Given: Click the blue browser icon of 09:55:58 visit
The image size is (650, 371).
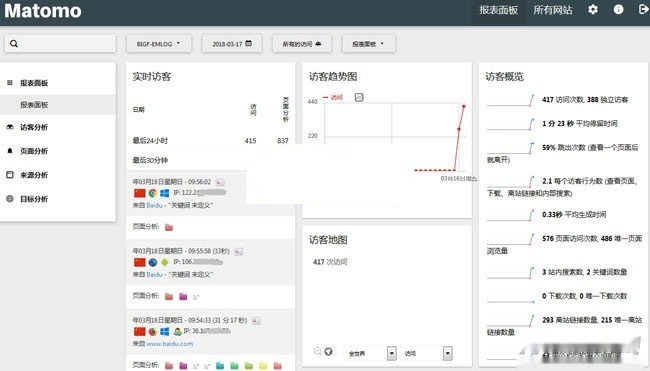Looking at the screenshot, I should [153, 262].
